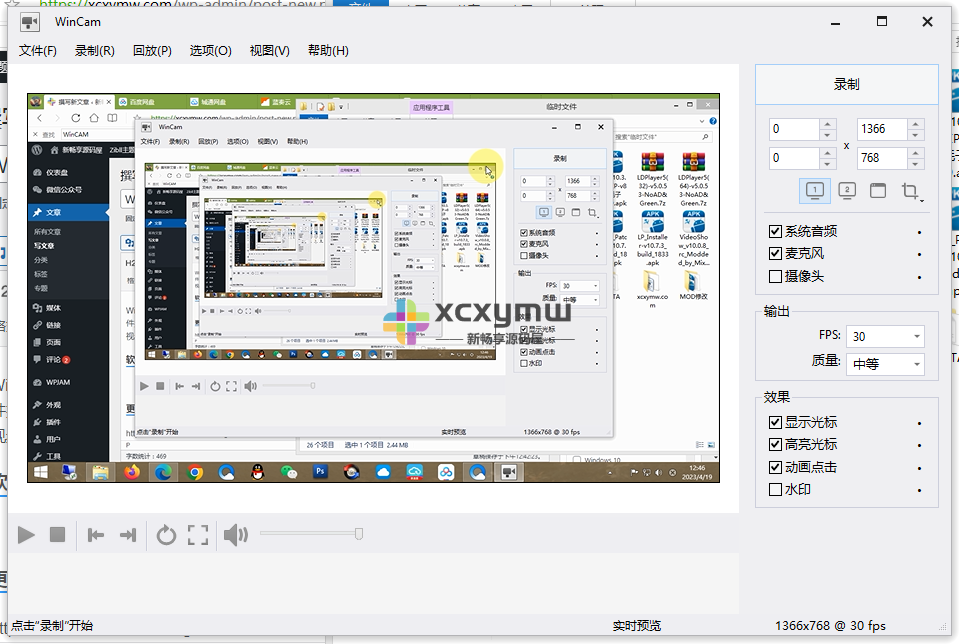
Task: Toggle fullscreen preview mode
Action: [197, 535]
